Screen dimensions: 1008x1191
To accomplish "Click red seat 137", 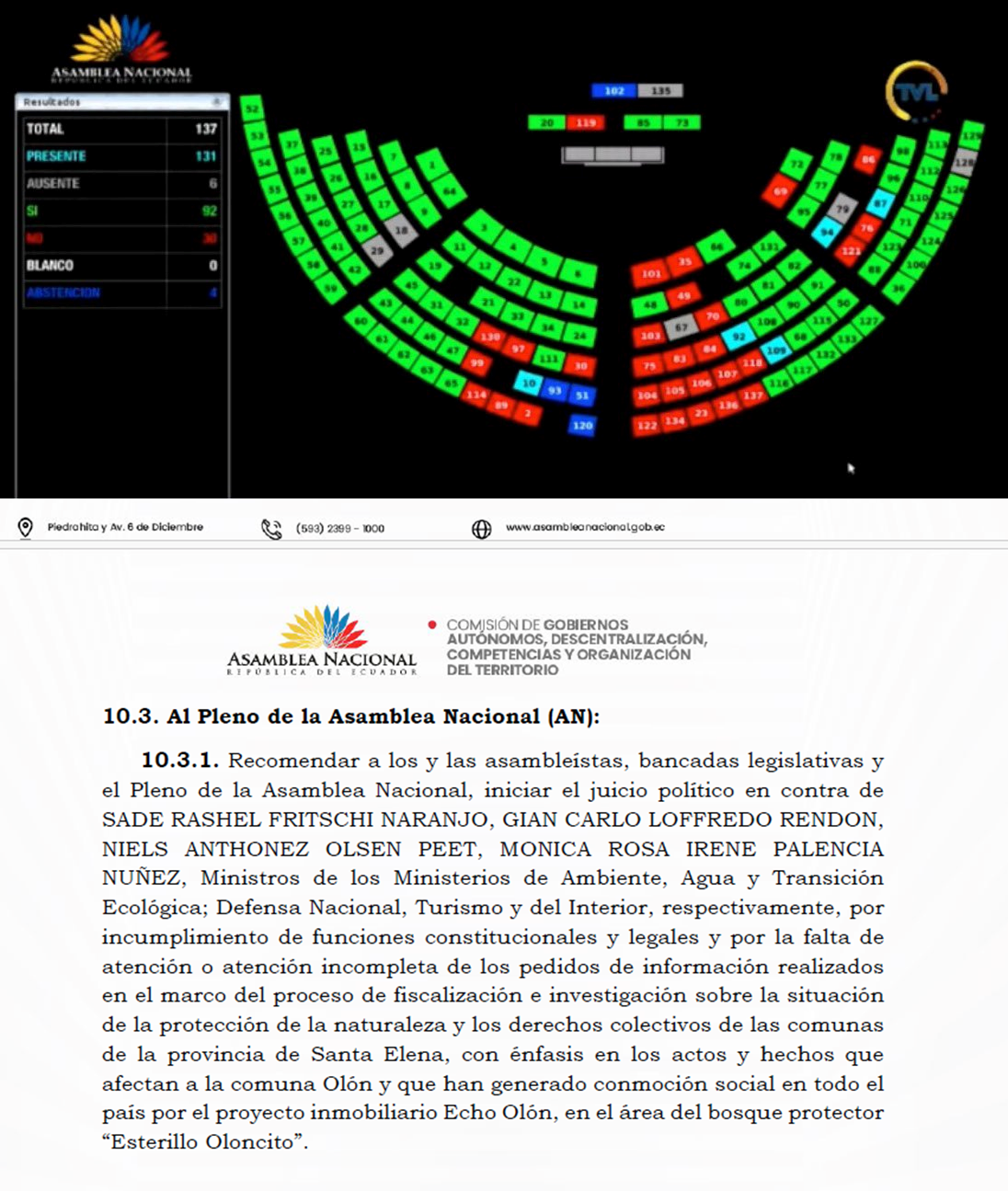I will (x=753, y=395).
